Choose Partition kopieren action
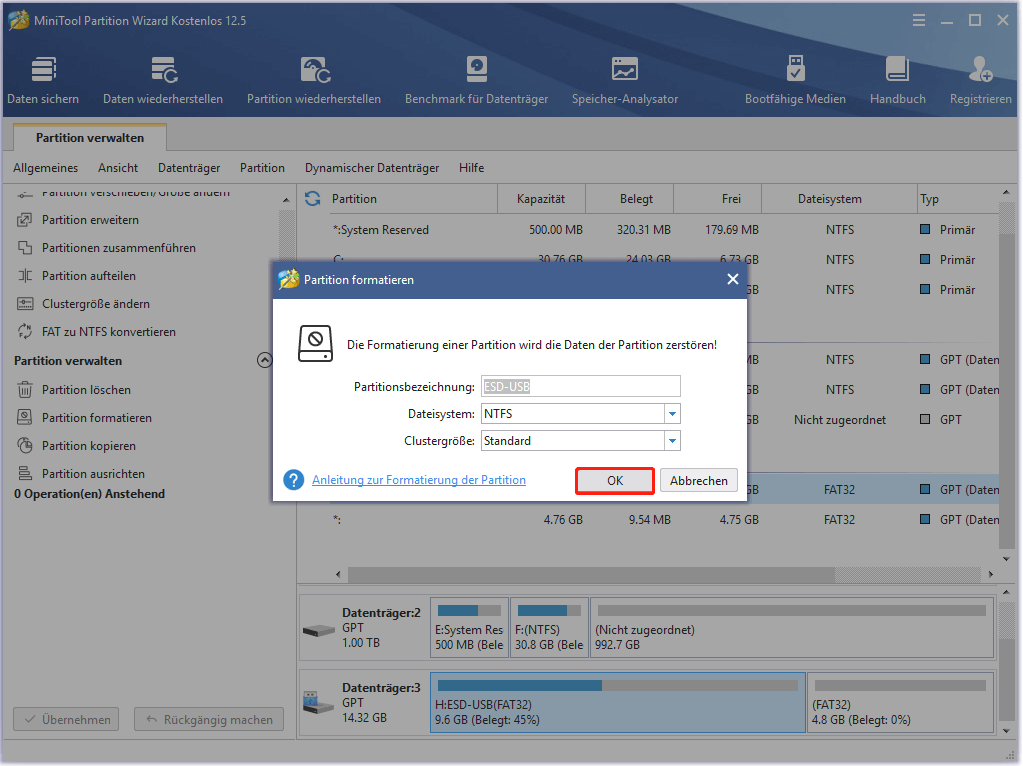This screenshot has height=766, width=1023. pos(89,446)
